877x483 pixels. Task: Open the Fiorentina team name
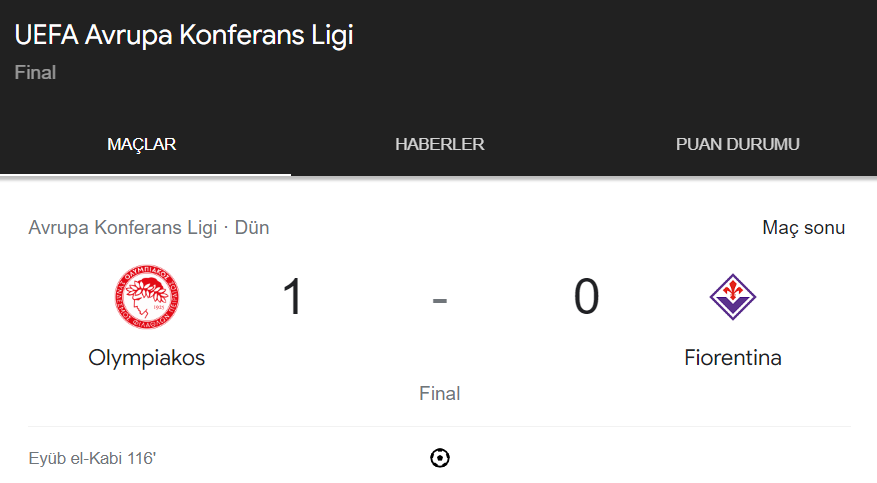click(733, 357)
